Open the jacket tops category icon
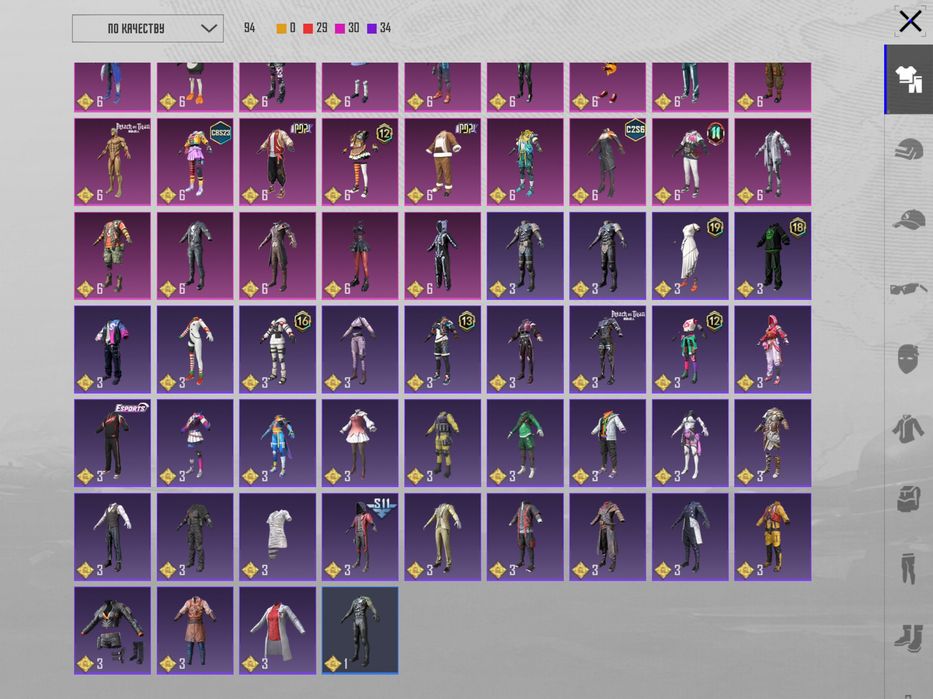933x699 pixels. point(909,429)
